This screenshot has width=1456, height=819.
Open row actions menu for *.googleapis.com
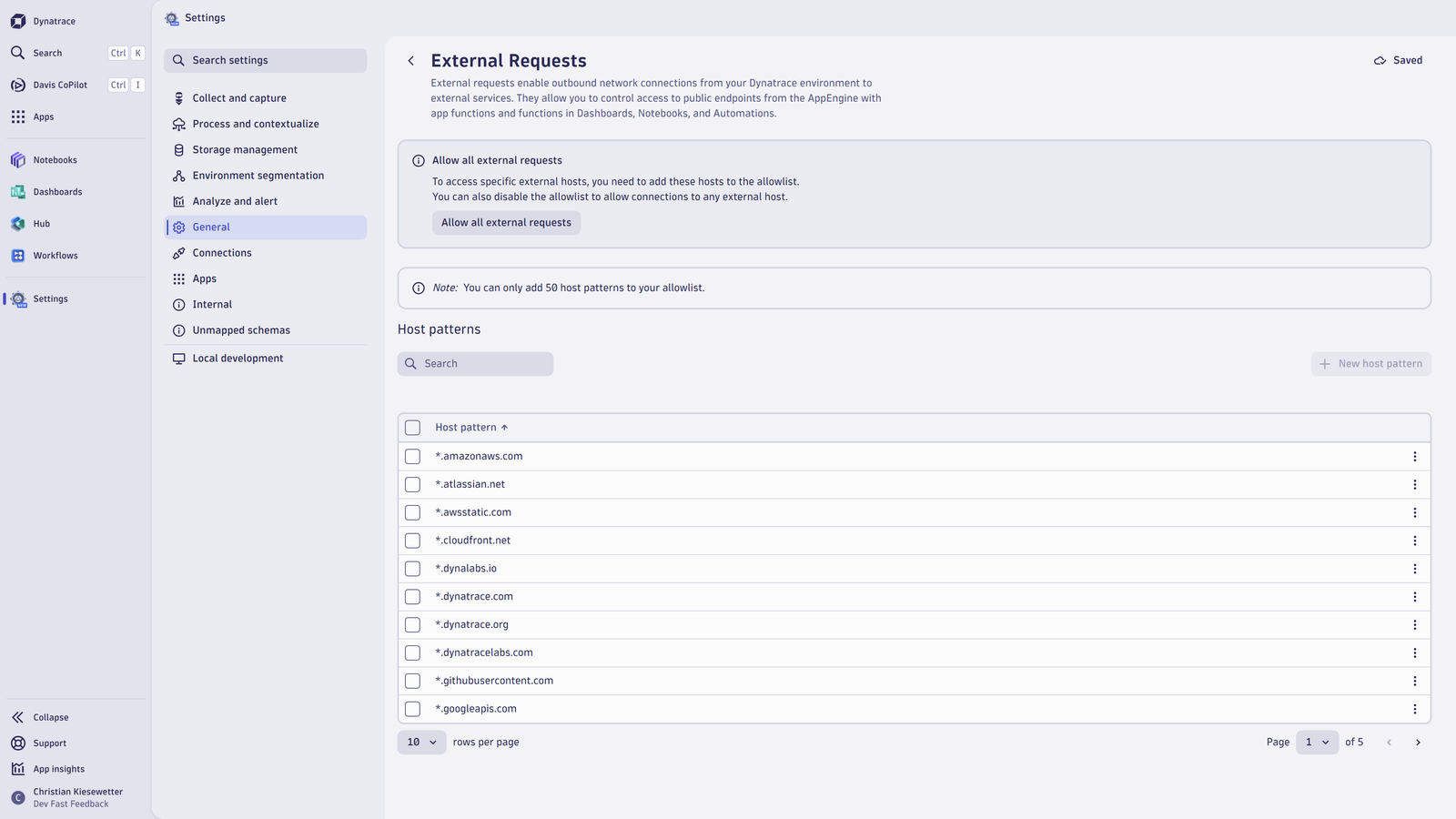coord(1415,709)
